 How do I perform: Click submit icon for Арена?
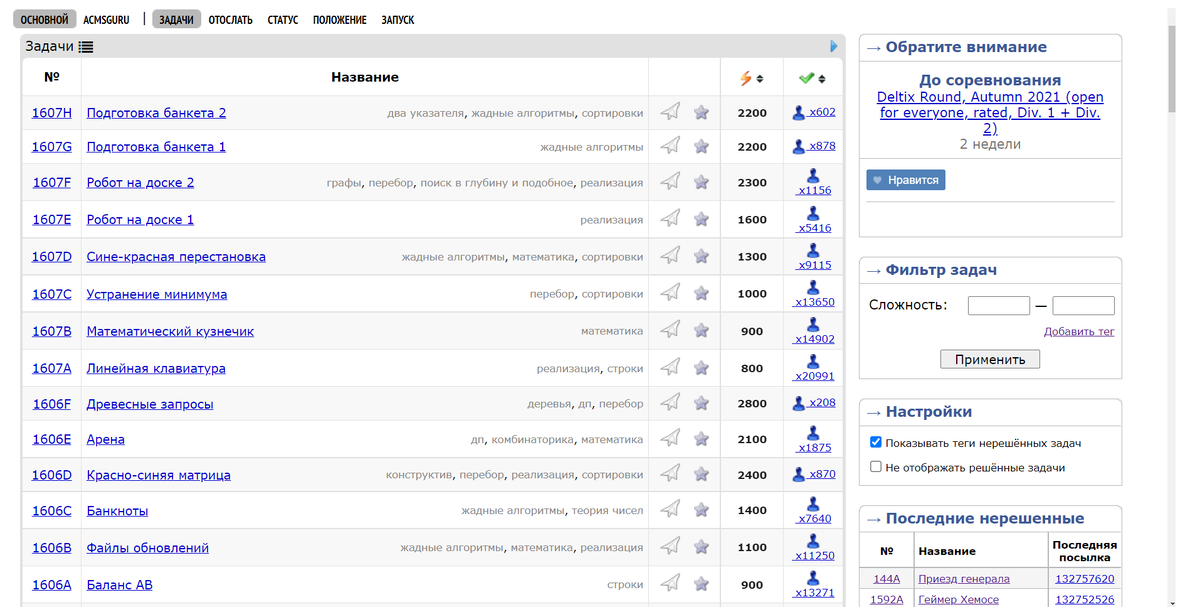671,437
